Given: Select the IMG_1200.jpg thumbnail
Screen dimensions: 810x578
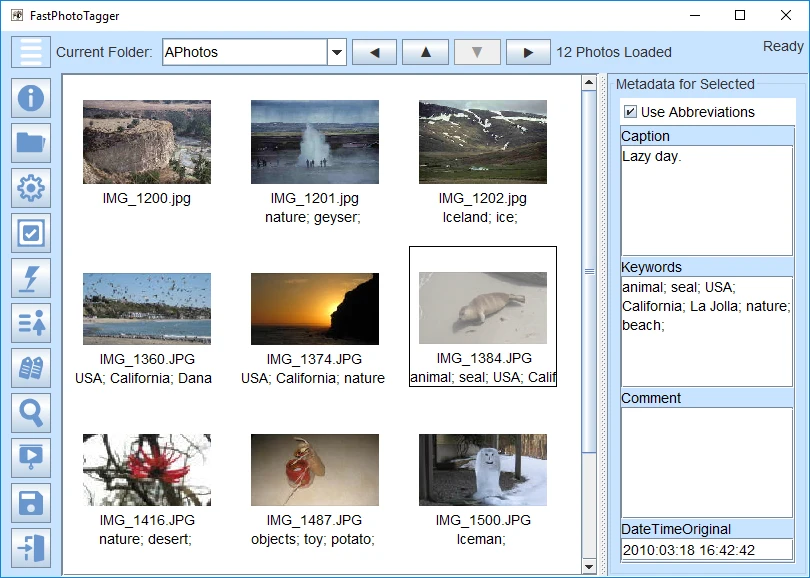Looking at the screenshot, I should [146, 141].
